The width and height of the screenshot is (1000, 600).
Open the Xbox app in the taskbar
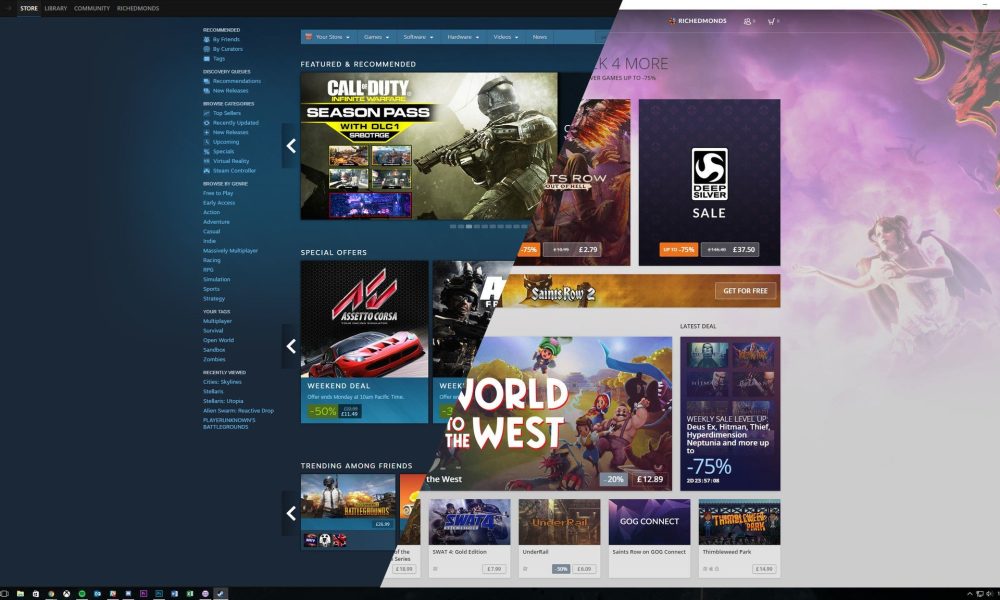tap(66, 594)
